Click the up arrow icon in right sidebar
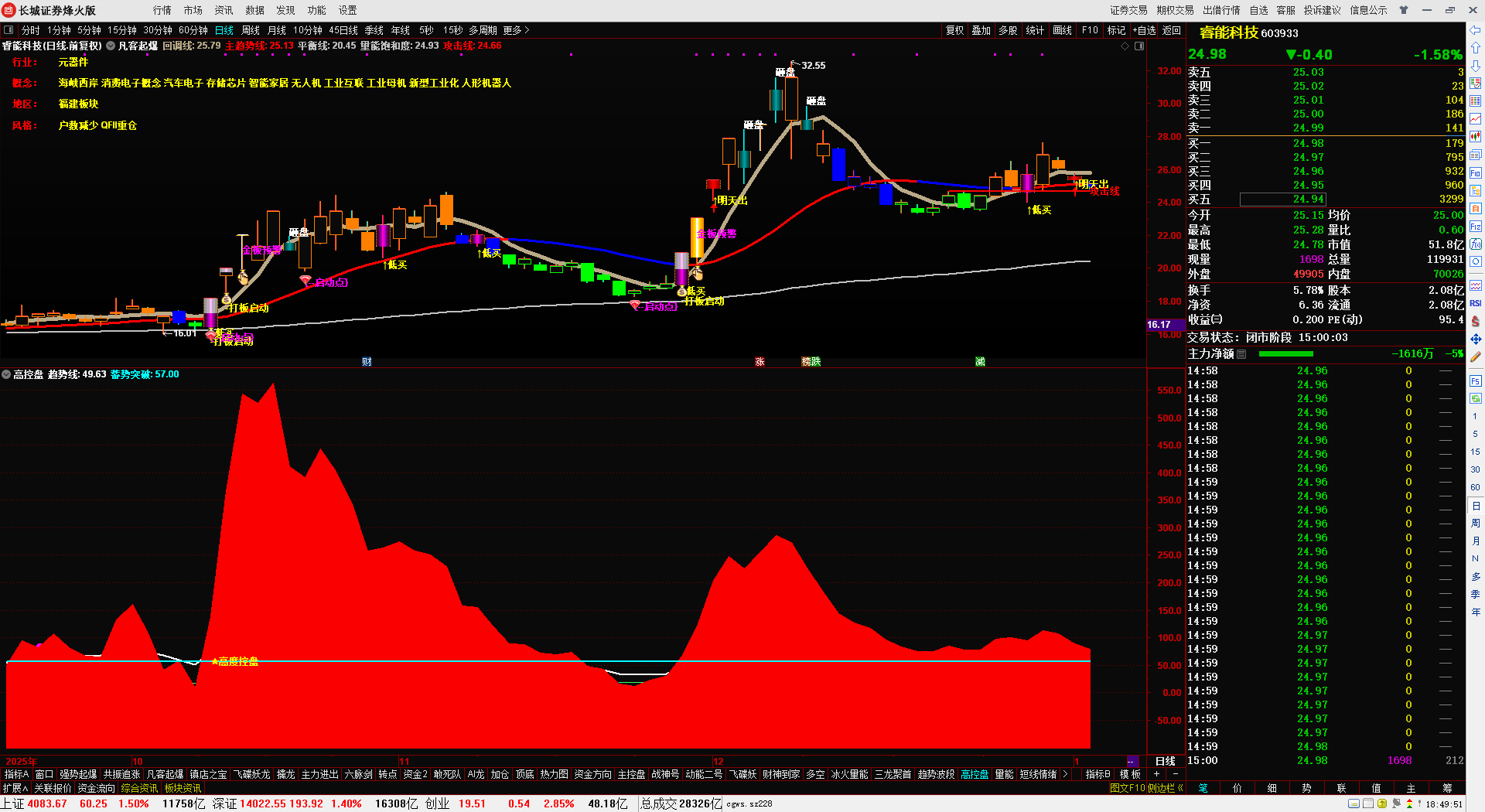 coord(1475,48)
